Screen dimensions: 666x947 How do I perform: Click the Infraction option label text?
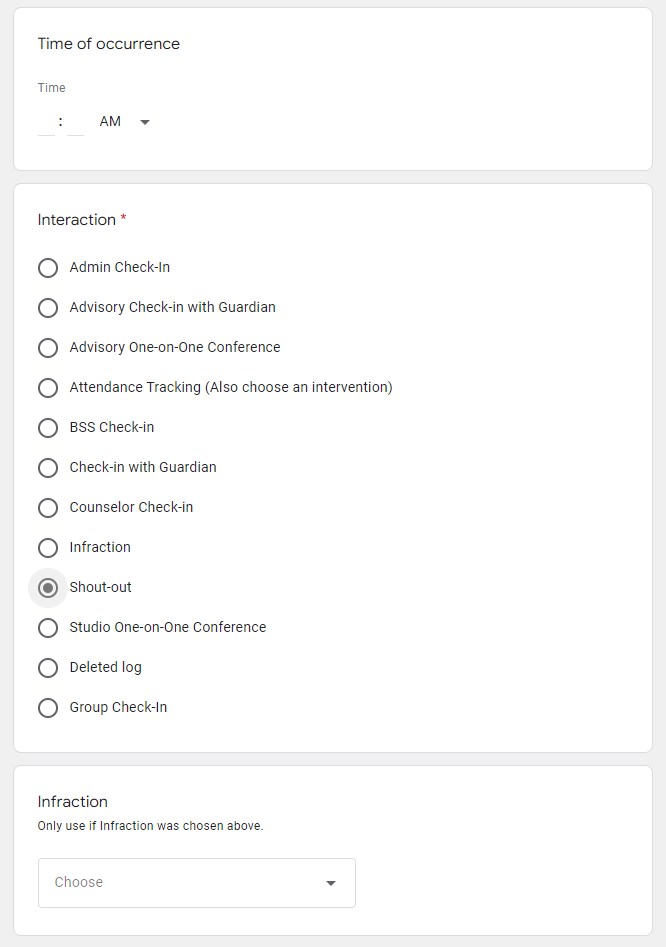click(x=100, y=548)
